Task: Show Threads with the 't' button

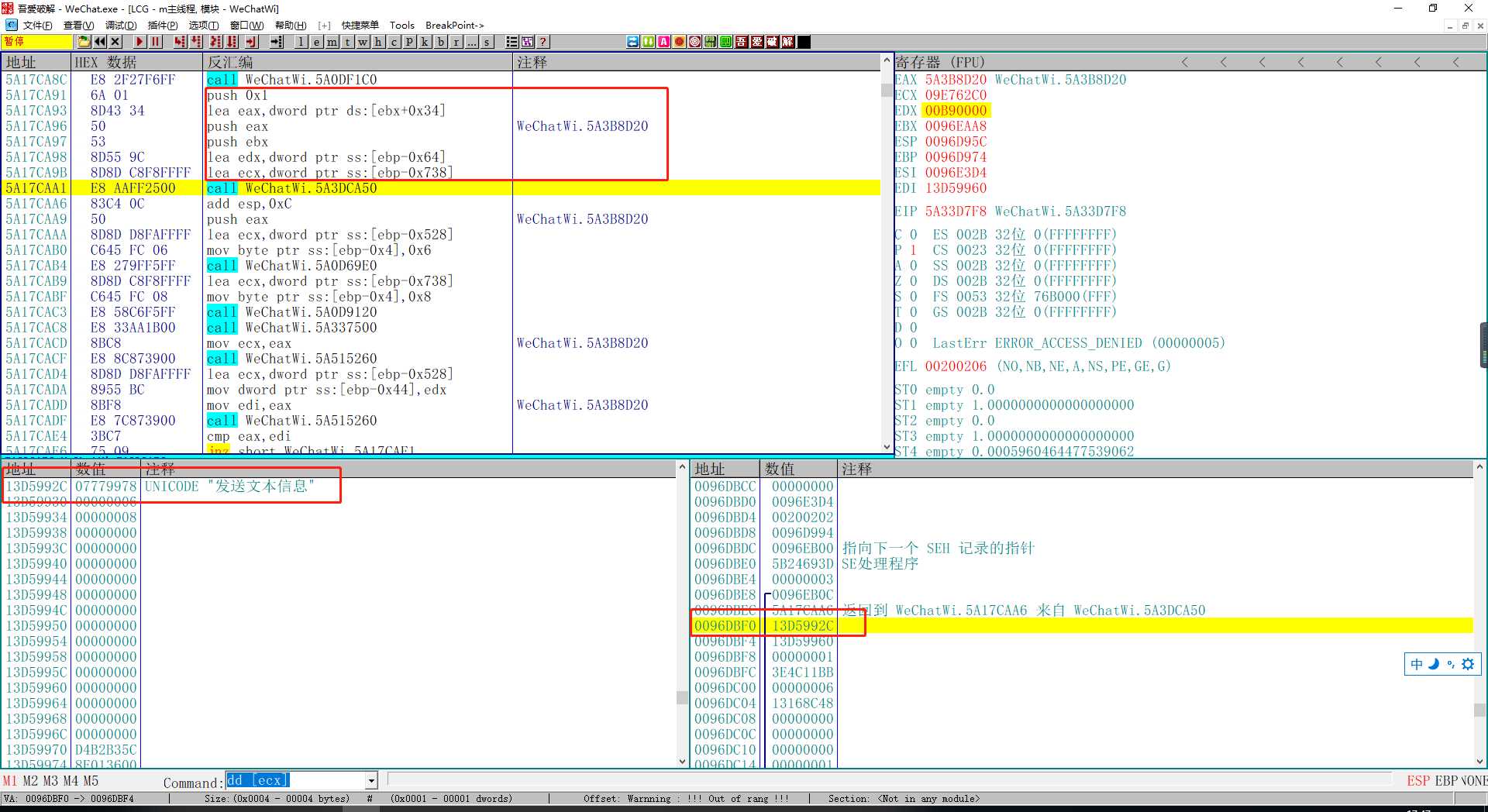Action: (x=347, y=42)
